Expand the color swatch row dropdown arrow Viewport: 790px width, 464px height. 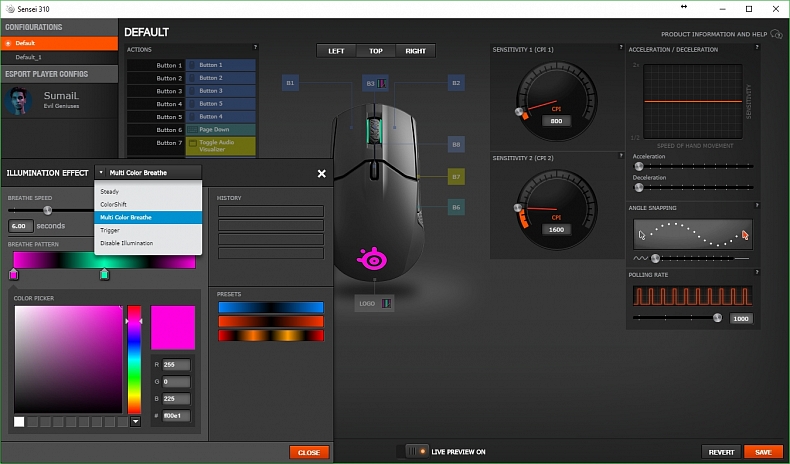tap(135, 421)
